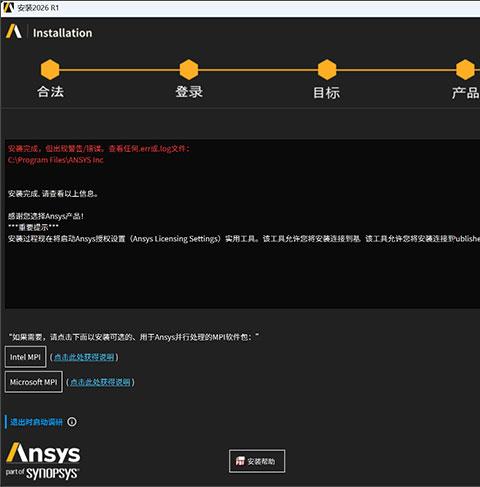Click the red installation warning message line

(99, 149)
